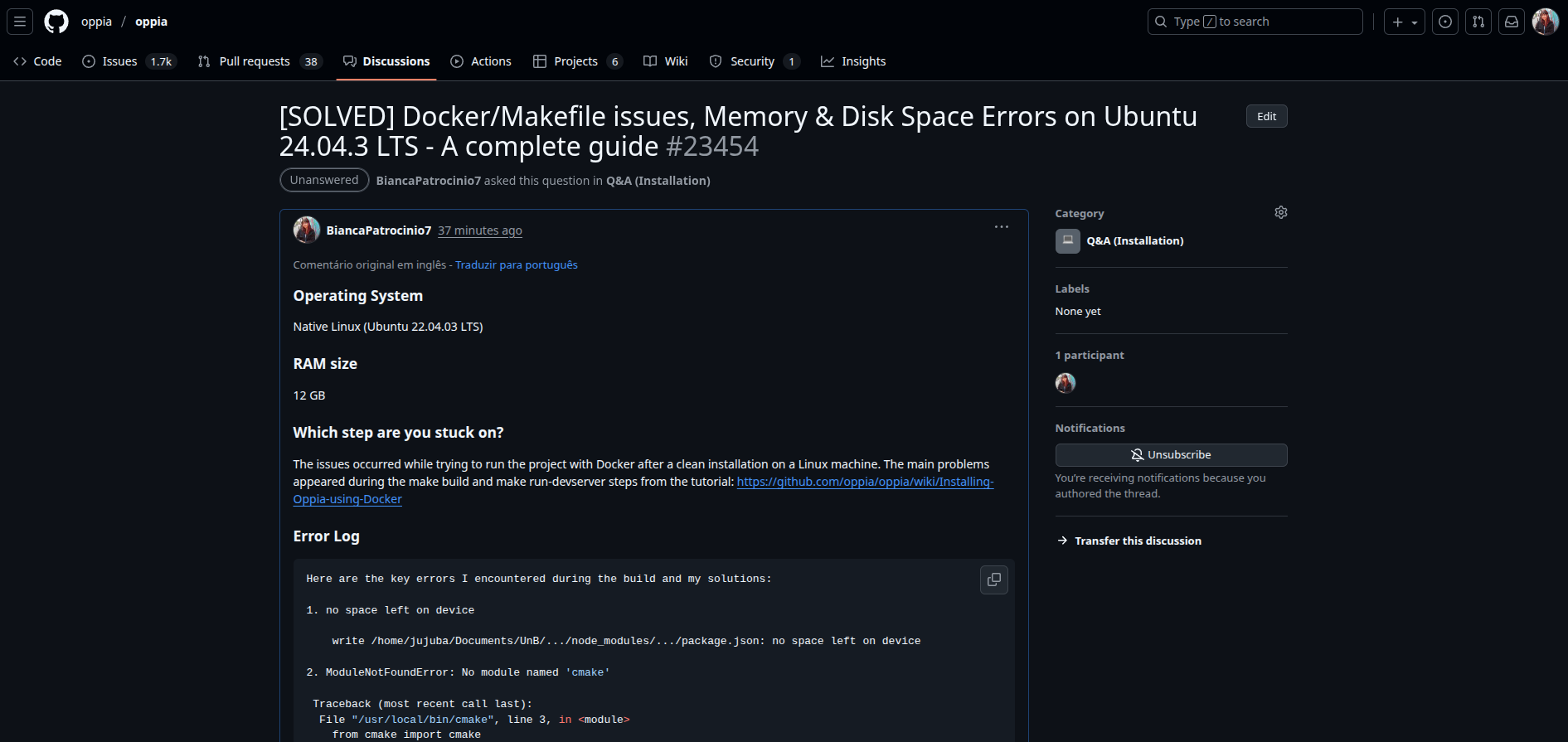The image size is (1568, 742).
Task: Open the notifications inbox icon
Action: click(1511, 22)
